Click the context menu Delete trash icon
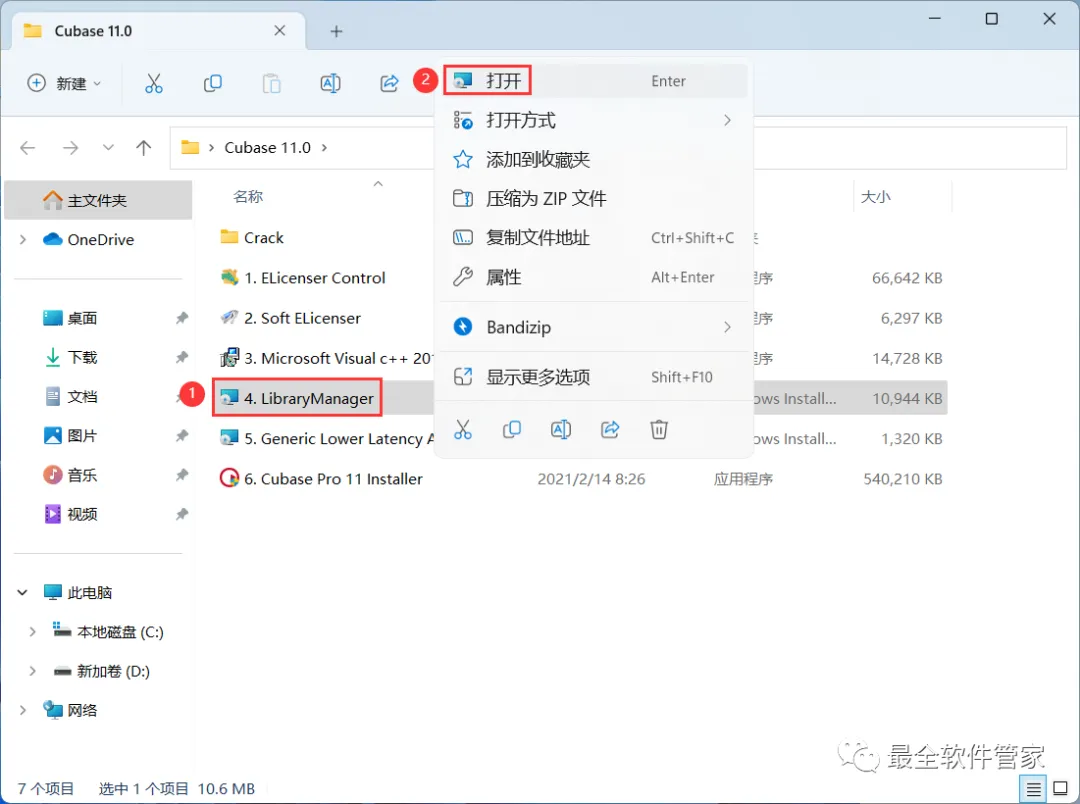This screenshot has width=1080, height=804. (659, 430)
